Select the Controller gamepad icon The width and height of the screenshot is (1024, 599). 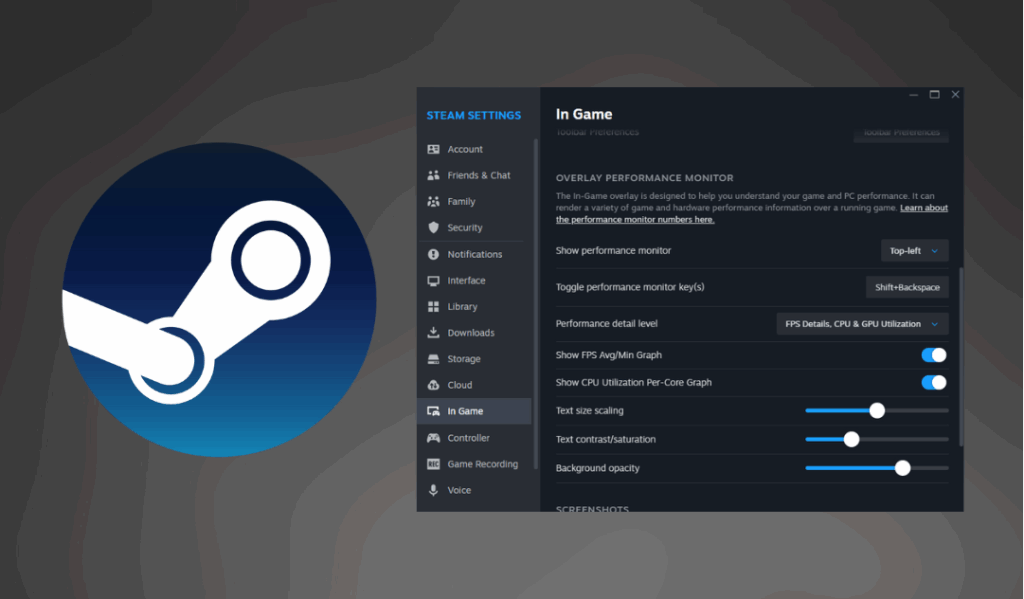pos(434,437)
